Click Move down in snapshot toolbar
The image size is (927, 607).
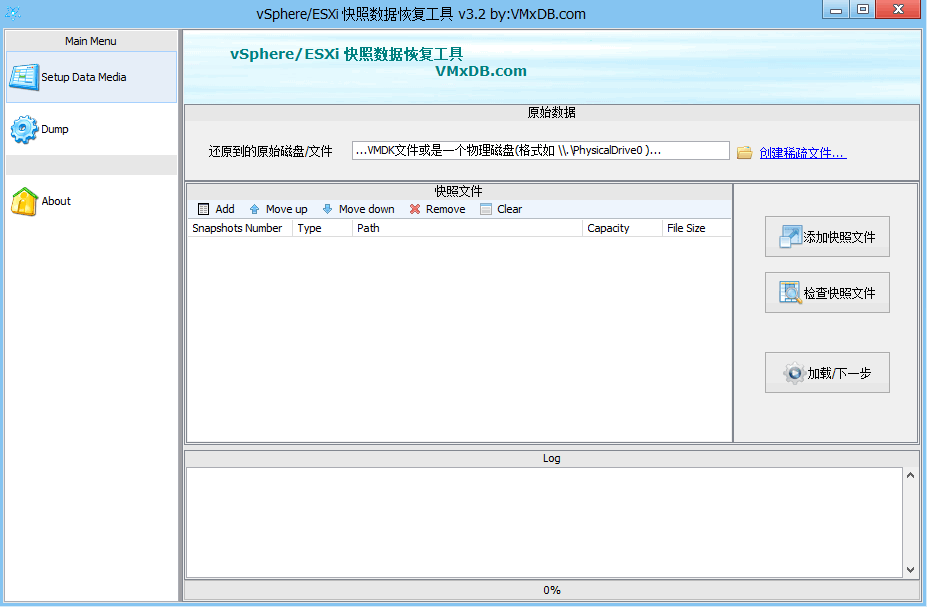point(358,209)
